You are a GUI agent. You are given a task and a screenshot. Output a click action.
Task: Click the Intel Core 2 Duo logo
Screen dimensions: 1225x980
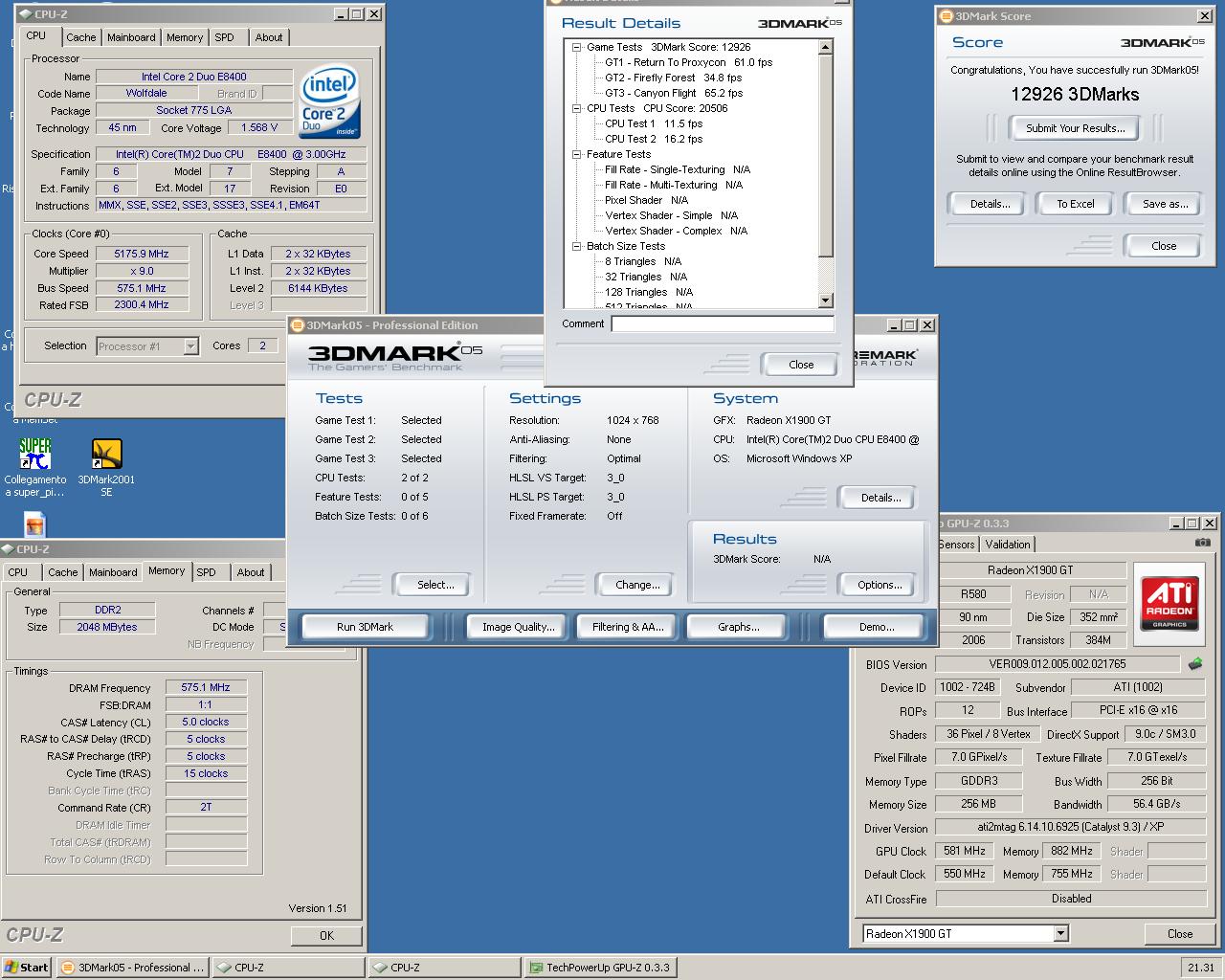(x=329, y=101)
